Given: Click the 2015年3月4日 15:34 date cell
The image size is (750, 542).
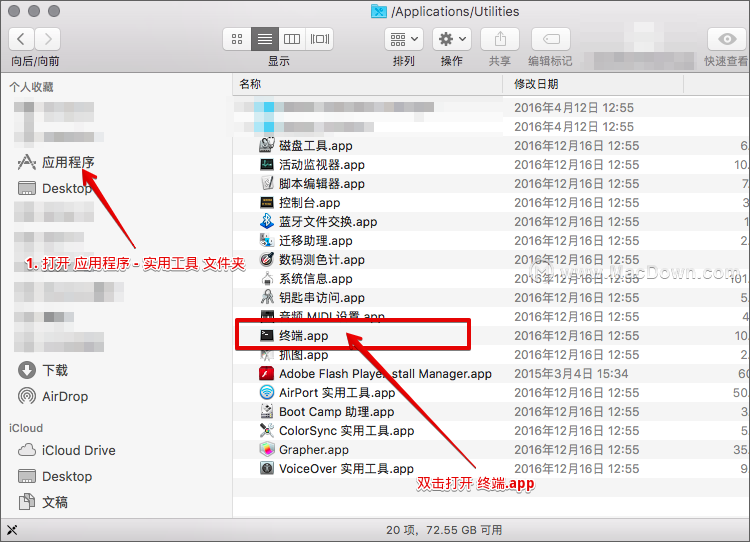Looking at the screenshot, I should [571, 374].
